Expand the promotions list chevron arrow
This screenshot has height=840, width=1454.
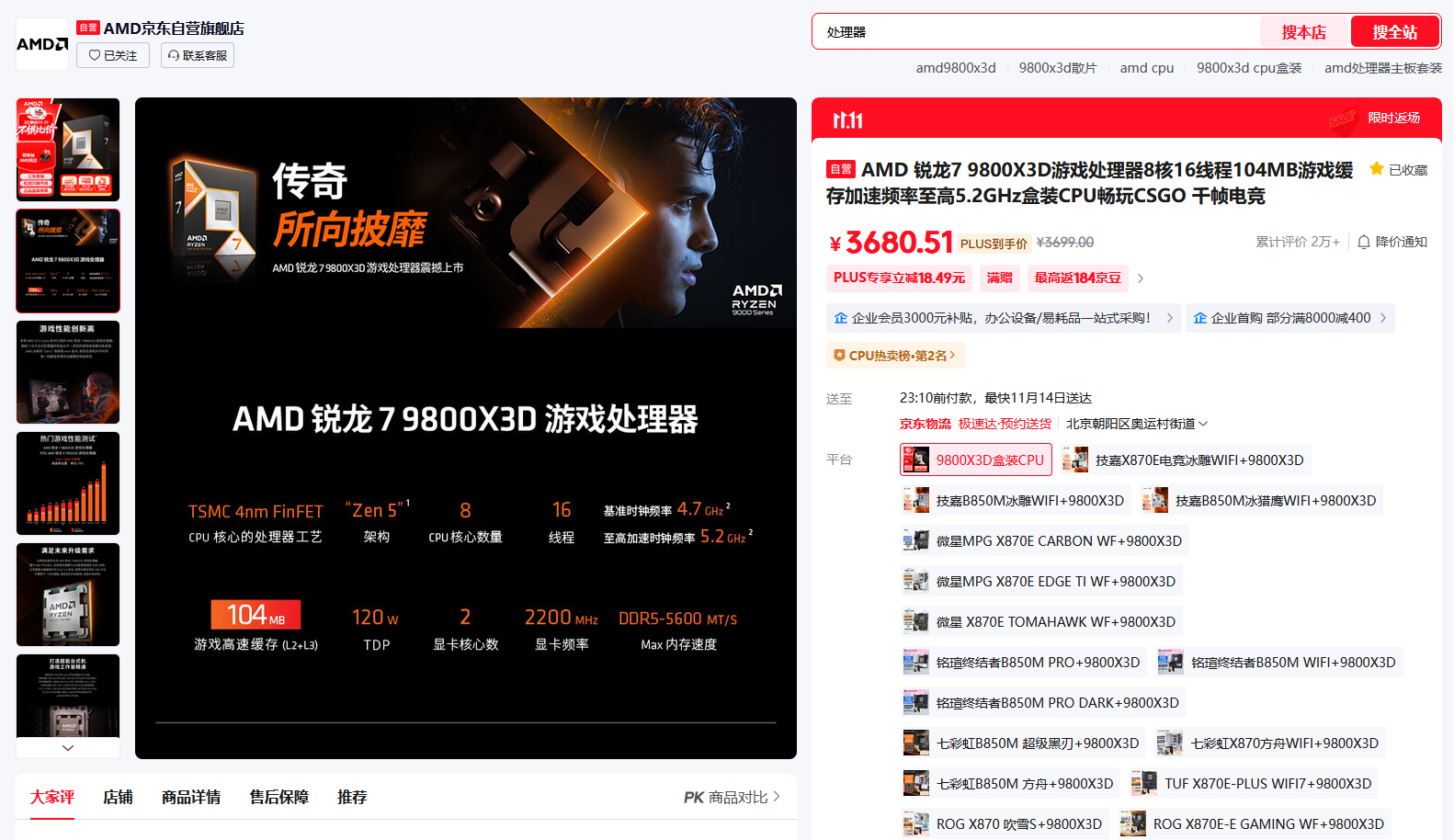click(1141, 278)
